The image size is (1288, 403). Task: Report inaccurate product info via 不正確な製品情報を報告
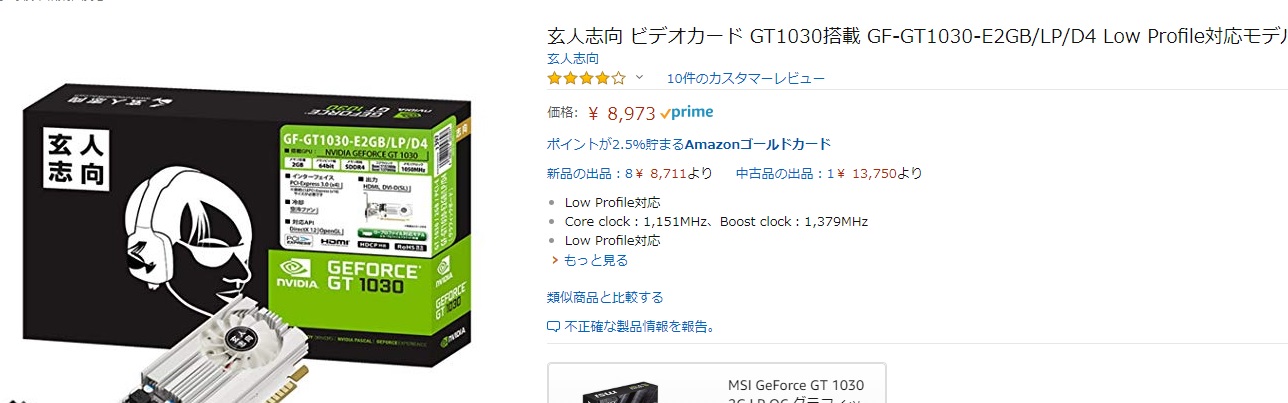point(640,326)
